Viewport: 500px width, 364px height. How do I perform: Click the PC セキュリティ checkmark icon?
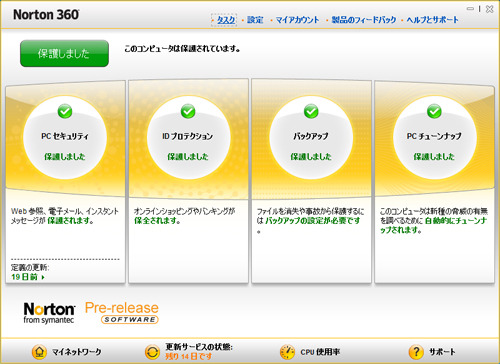click(65, 111)
